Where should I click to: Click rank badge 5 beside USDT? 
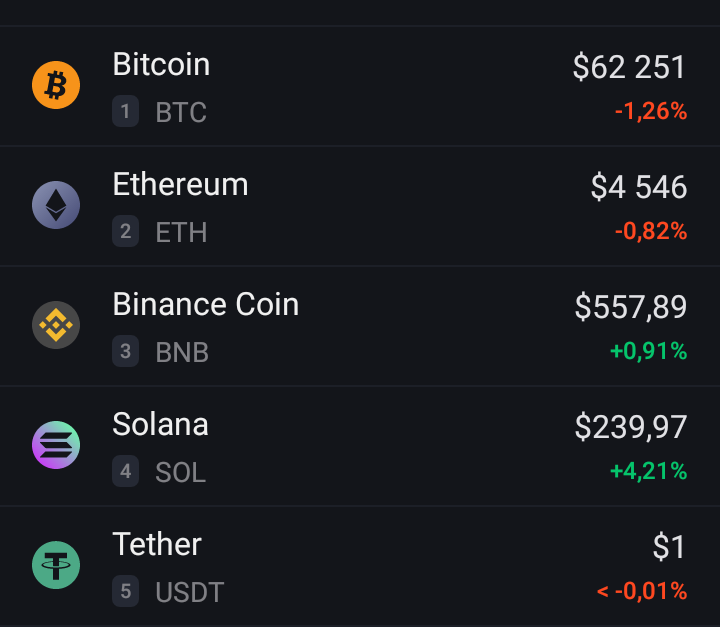click(x=125, y=591)
